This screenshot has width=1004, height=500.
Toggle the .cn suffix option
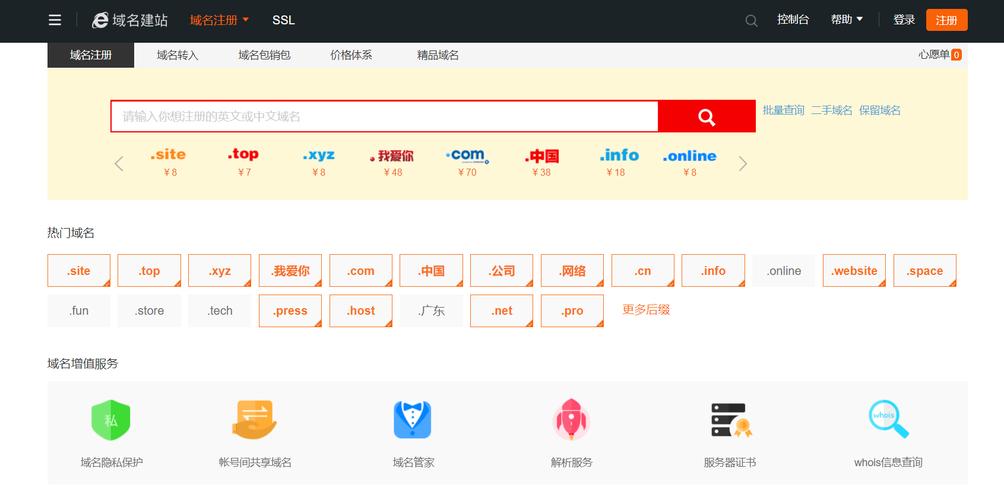pos(643,271)
